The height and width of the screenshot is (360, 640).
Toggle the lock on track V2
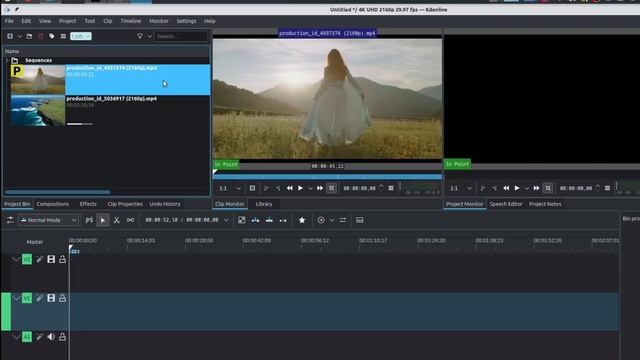tap(62, 259)
